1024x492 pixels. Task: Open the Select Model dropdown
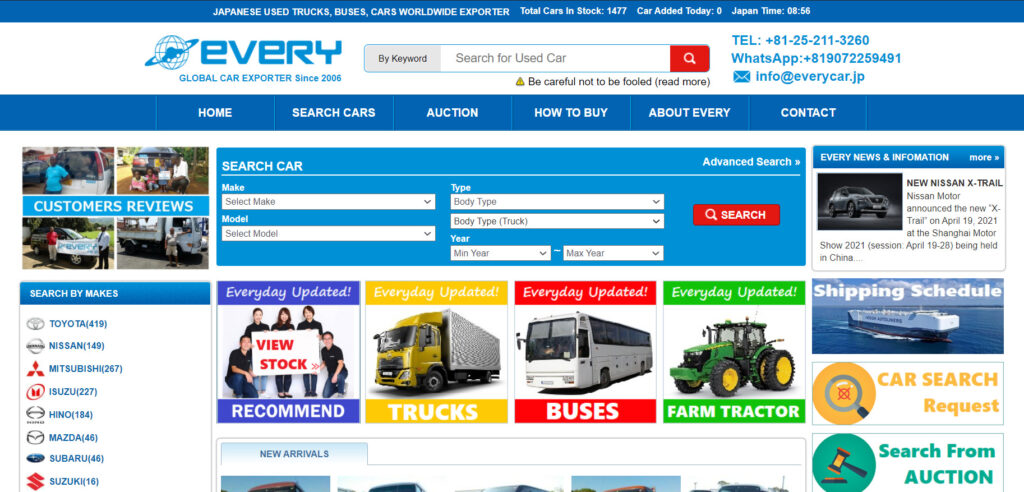pyautogui.click(x=328, y=233)
